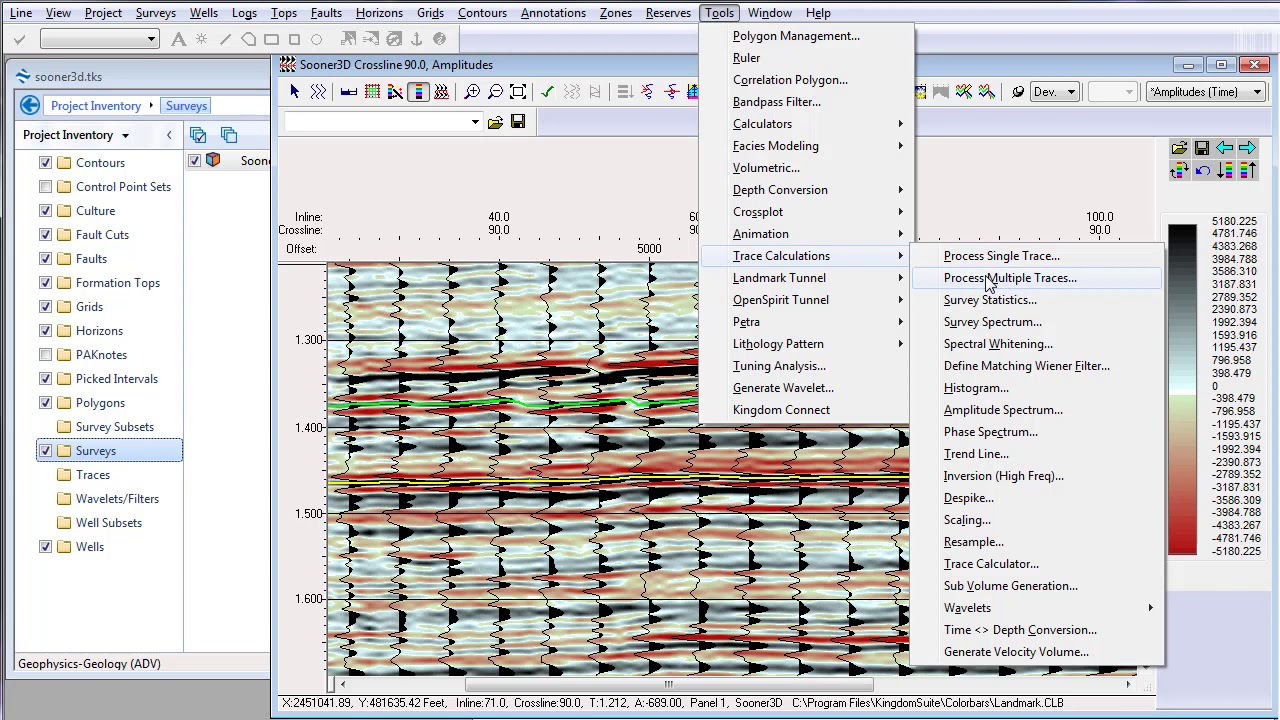Toggle the color bar display icon

point(418,92)
